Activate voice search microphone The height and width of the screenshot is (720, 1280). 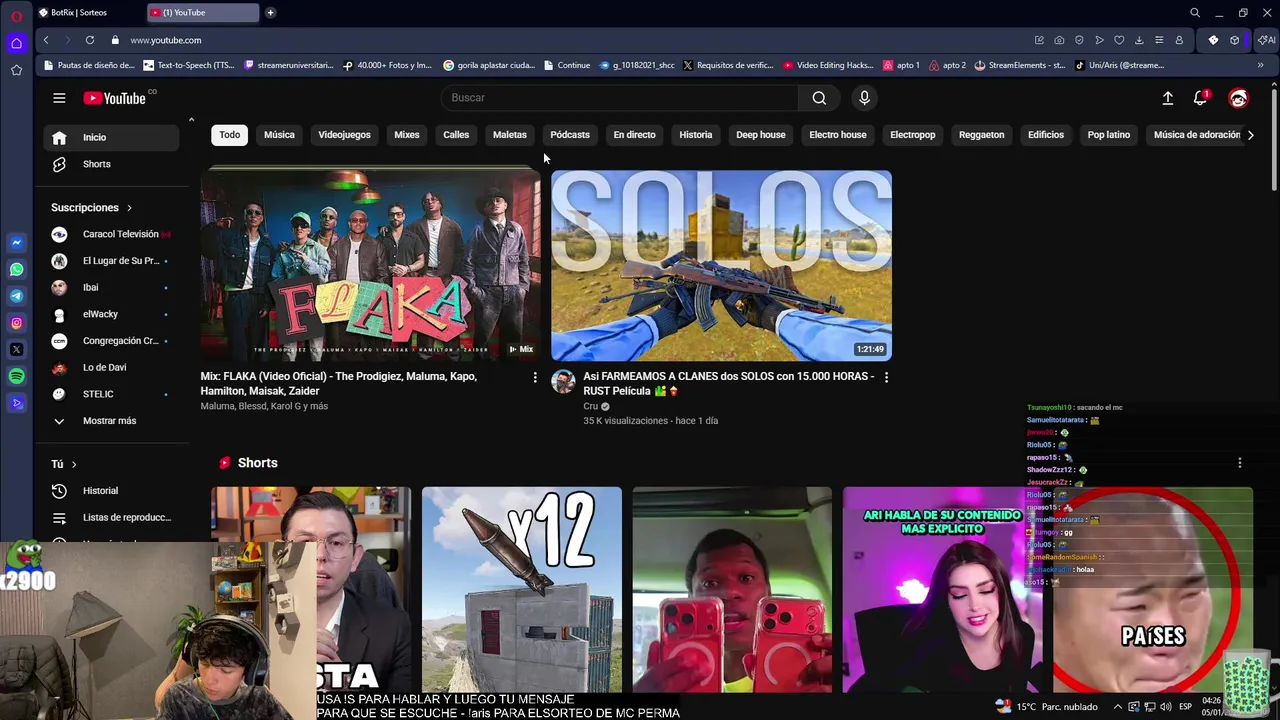tap(864, 98)
